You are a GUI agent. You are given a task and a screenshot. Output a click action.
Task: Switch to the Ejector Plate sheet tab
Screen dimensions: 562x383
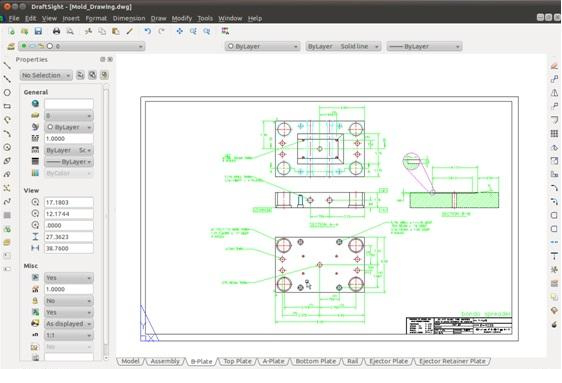[388, 361]
